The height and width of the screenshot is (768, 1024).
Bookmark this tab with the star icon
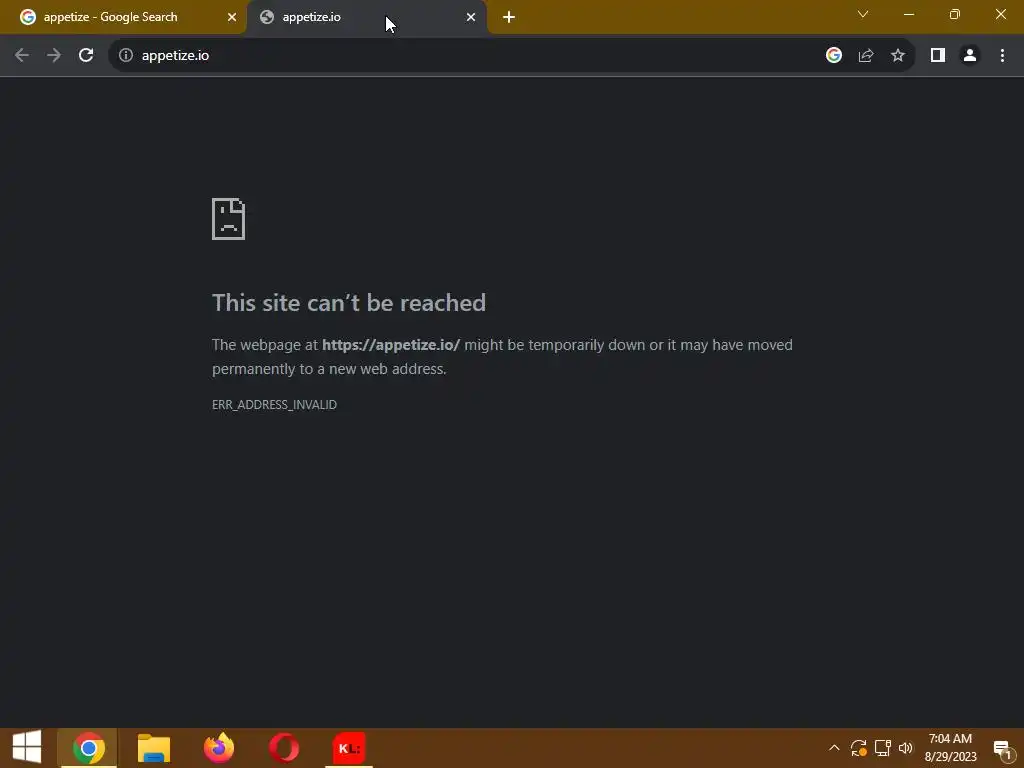tap(898, 56)
